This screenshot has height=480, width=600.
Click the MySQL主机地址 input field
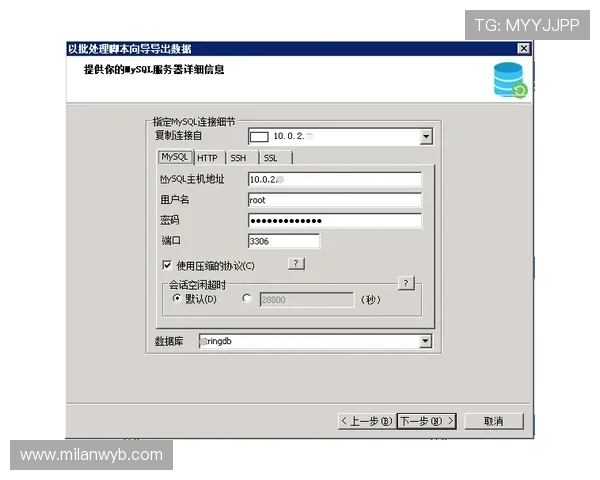[x=334, y=180]
